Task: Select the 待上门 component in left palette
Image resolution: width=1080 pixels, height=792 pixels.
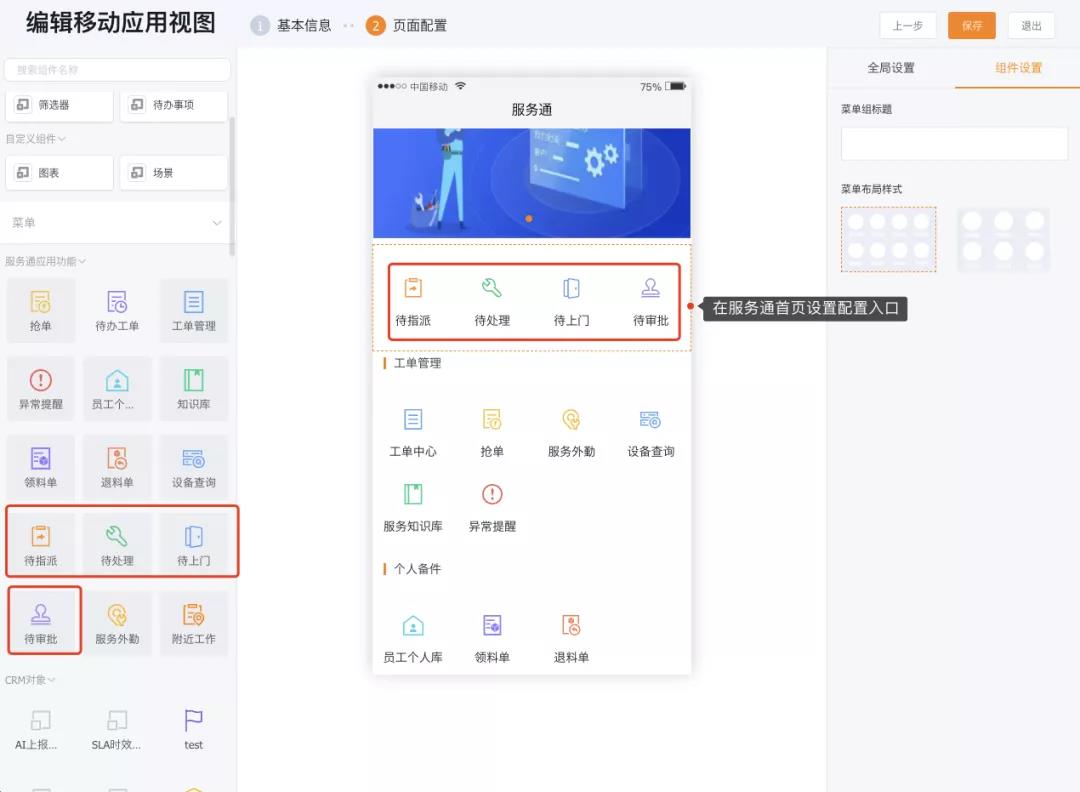Action: tap(194, 544)
